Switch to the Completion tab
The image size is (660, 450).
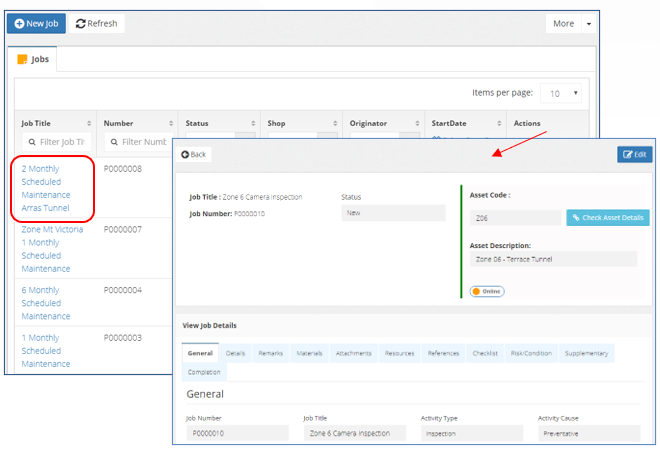204,372
